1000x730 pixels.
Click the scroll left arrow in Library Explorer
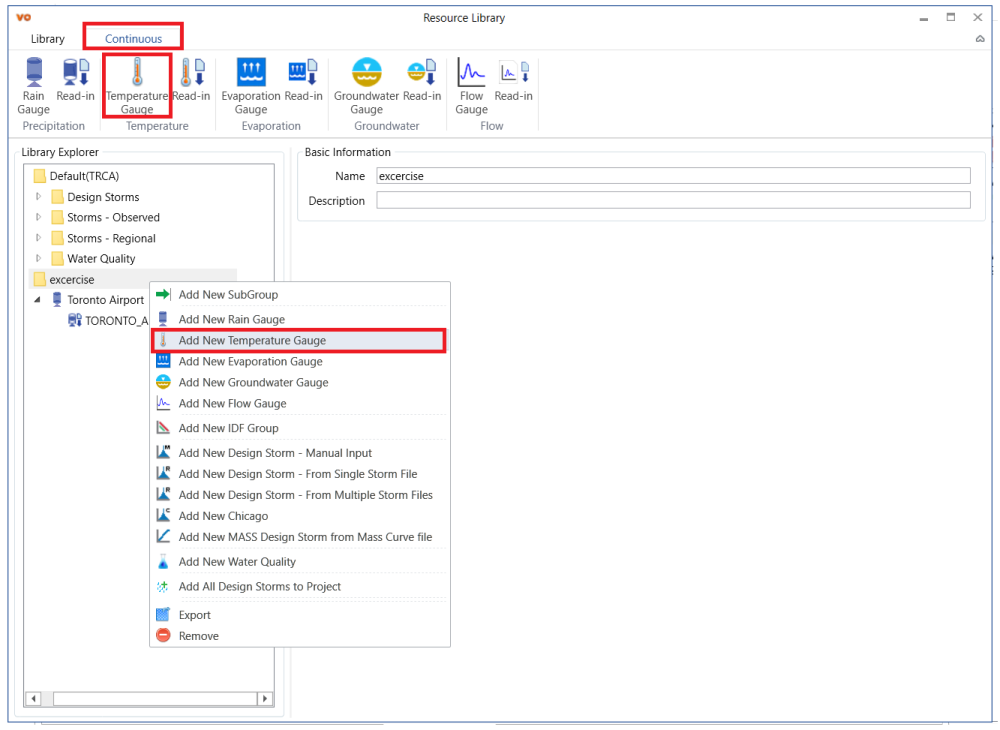[x=33, y=699]
